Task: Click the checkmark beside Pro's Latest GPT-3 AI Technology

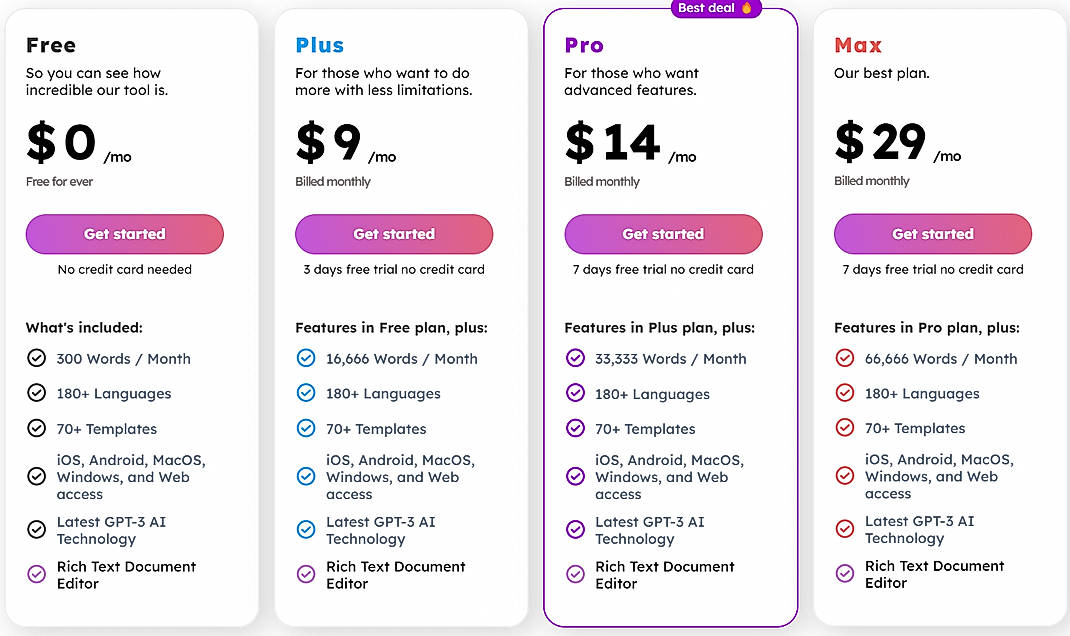Action: 575,529
